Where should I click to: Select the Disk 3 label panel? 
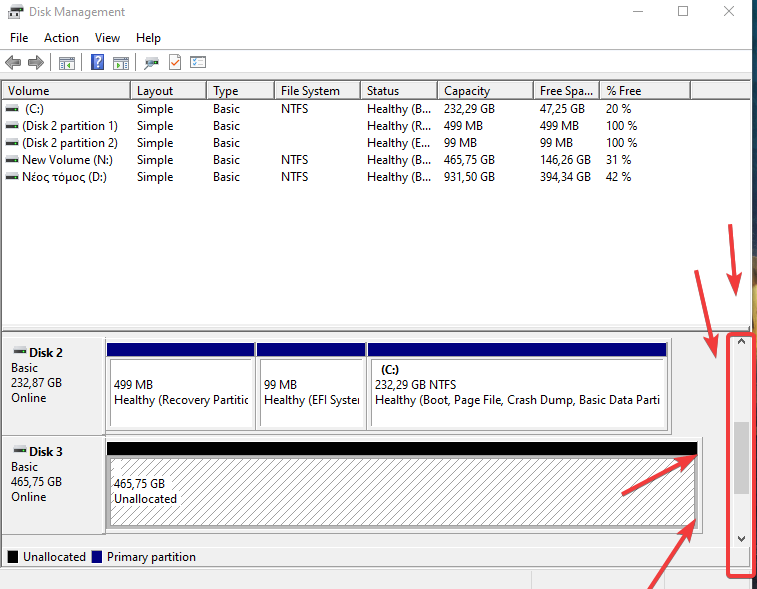(x=54, y=485)
